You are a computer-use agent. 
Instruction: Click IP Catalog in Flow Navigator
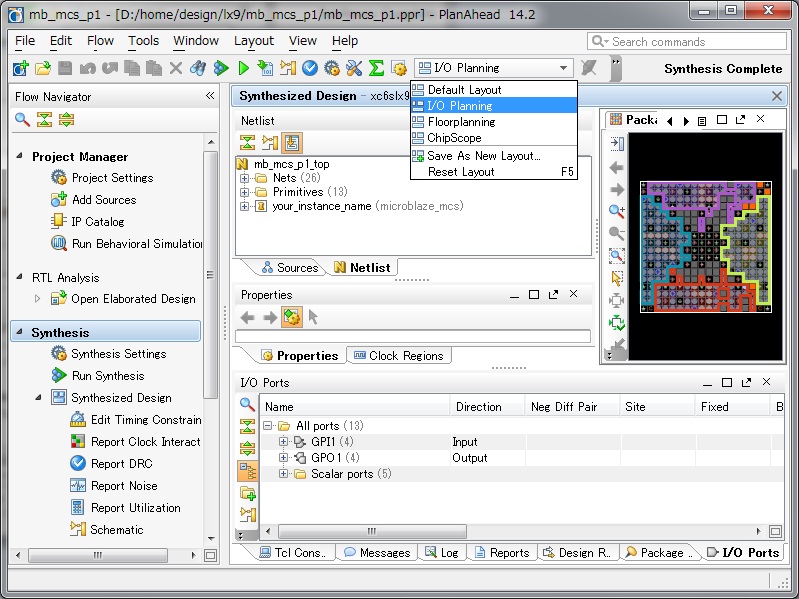click(97, 222)
